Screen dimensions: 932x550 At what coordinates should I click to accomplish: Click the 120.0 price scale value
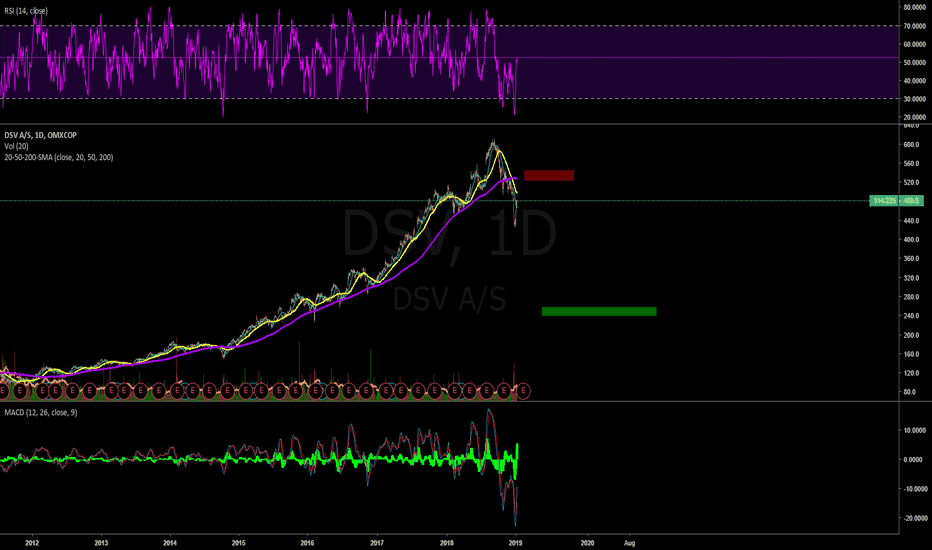click(x=911, y=373)
